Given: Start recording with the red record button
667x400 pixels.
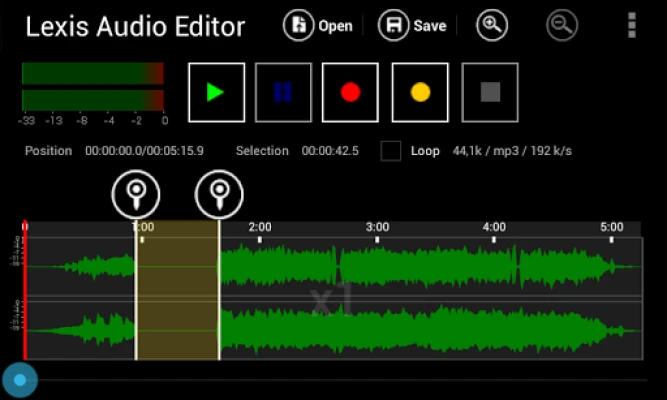Looking at the screenshot, I should click(350, 92).
